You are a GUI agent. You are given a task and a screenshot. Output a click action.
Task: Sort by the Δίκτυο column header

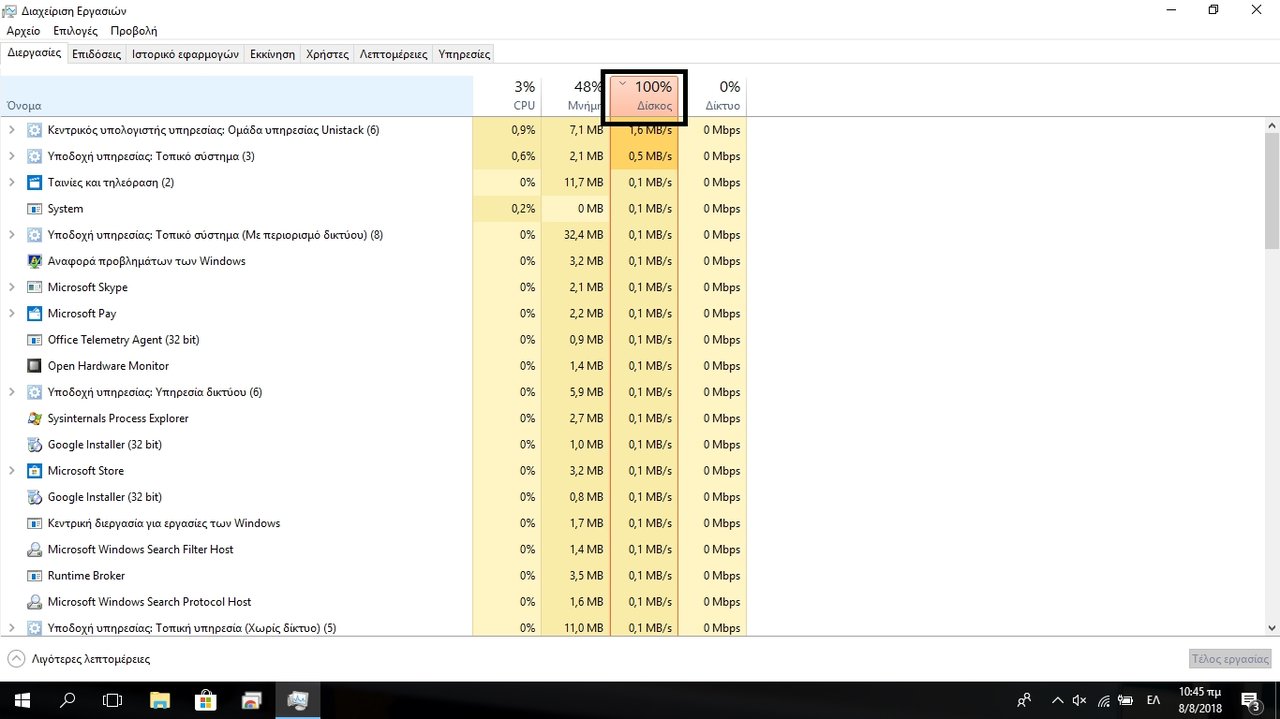pos(712,95)
